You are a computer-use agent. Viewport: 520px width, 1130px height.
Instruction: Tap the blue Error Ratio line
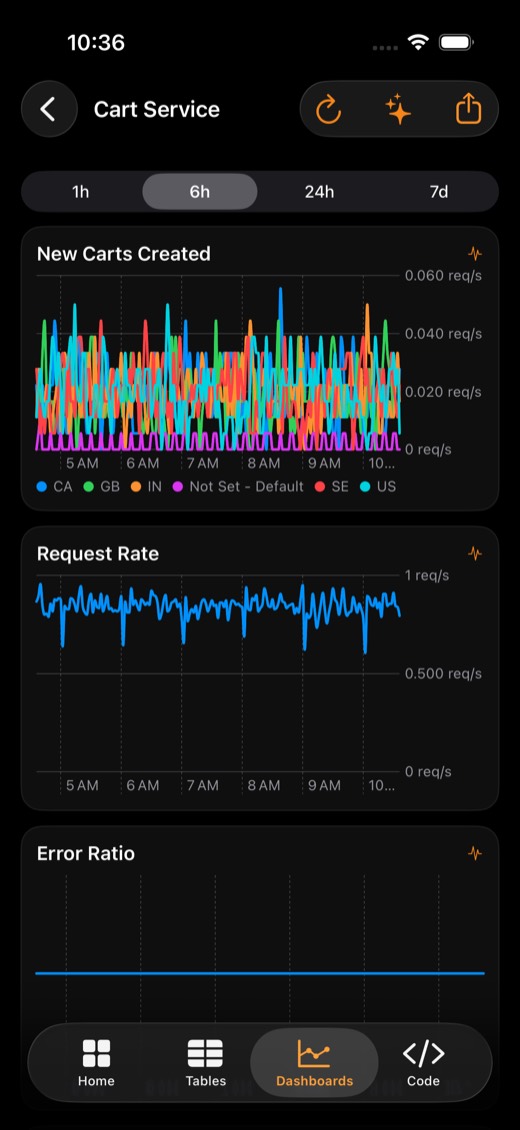260,974
